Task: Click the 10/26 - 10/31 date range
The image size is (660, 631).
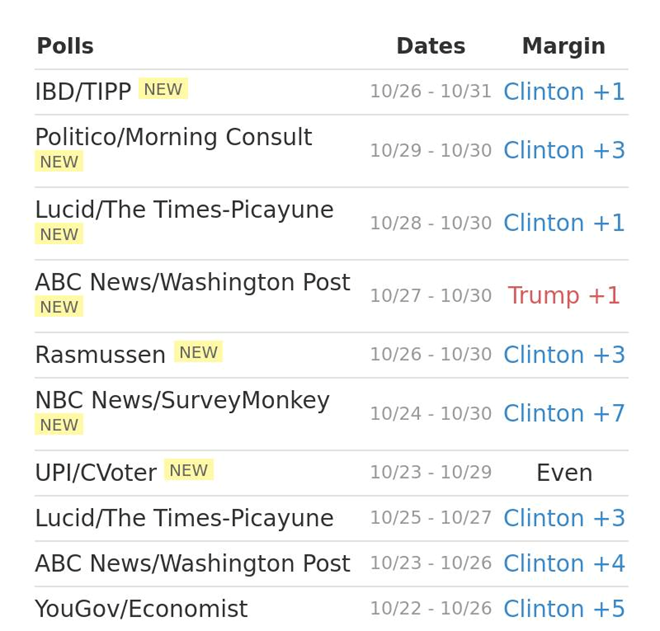Action: click(430, 92)
